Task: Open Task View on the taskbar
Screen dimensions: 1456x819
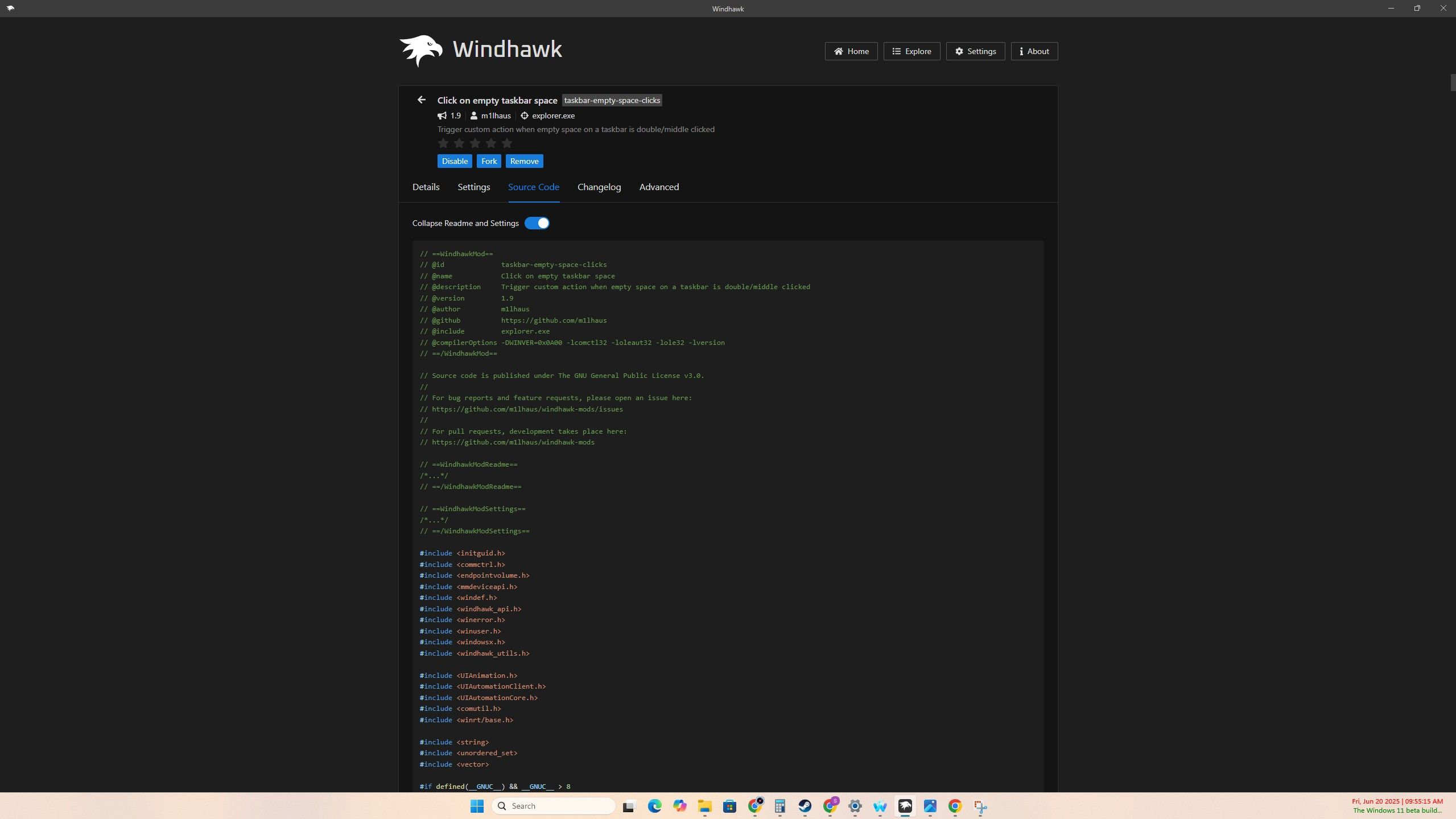Action: click(629, 806)
